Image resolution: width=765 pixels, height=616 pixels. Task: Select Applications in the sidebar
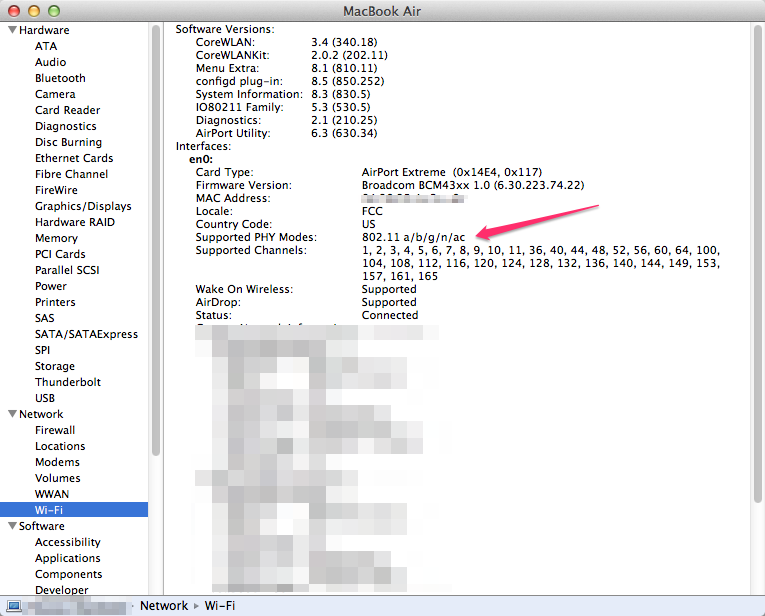click(68, 558)
